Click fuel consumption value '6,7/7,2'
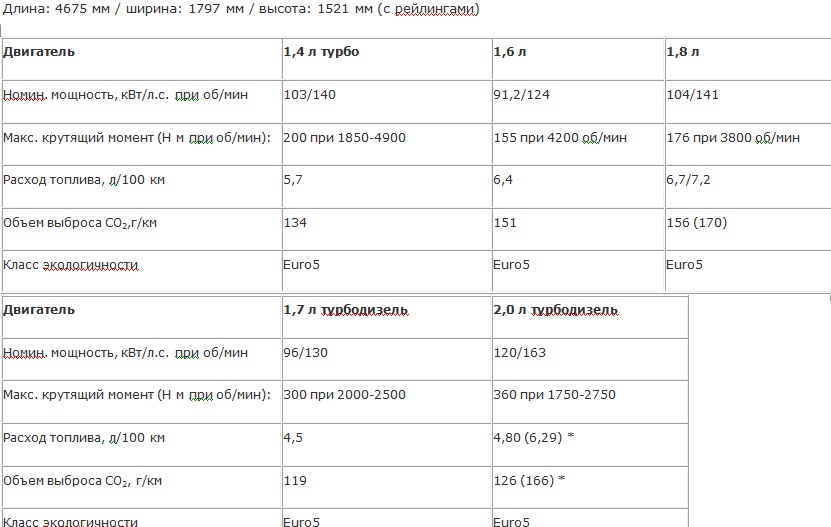Viewport: 831px width, 527px height. tap(688, 180)
